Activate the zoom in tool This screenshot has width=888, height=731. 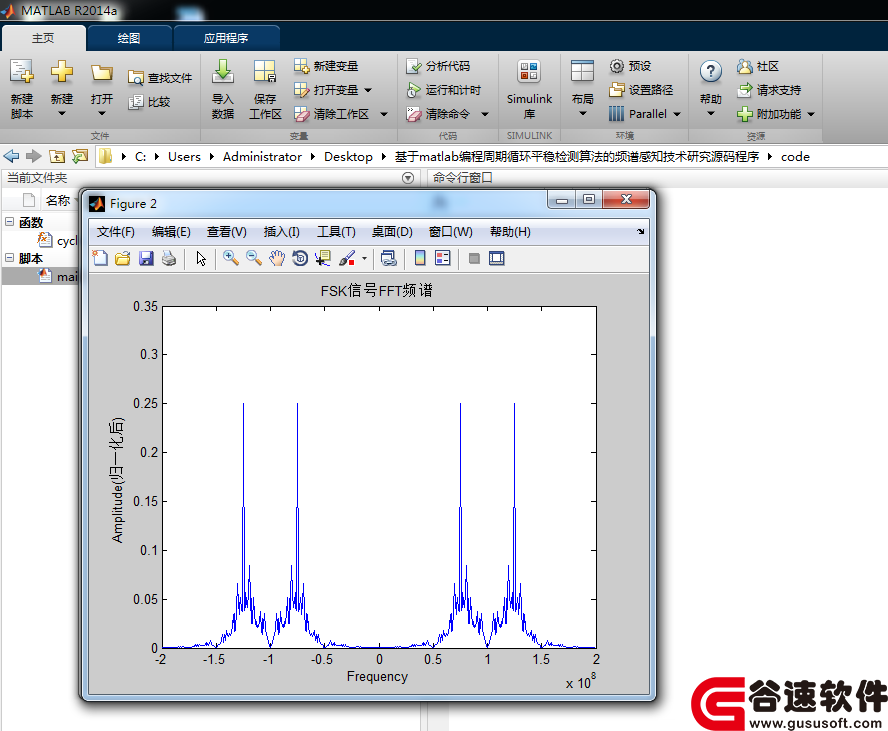click(x=230, y=258)
